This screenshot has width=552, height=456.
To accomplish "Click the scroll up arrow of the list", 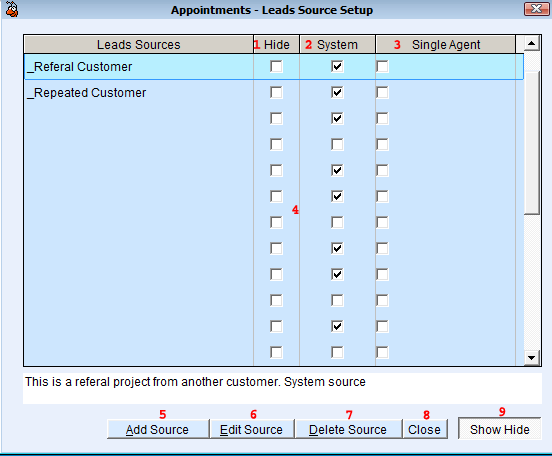I will click(532, 44).
